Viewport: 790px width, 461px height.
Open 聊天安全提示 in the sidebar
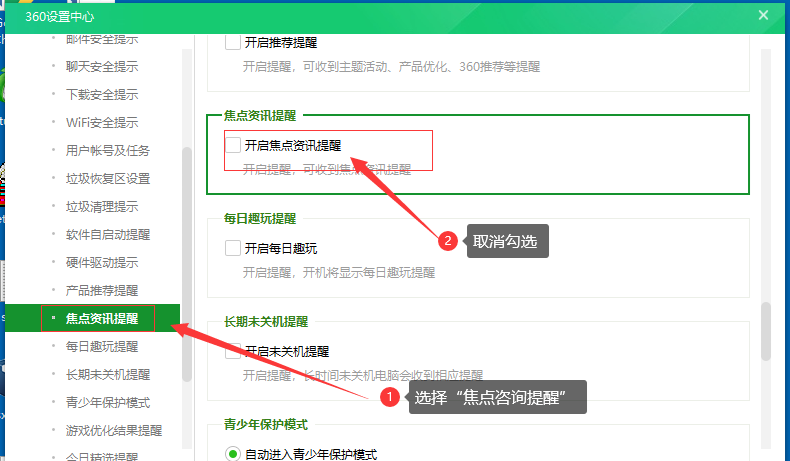[x=102, y=67]
